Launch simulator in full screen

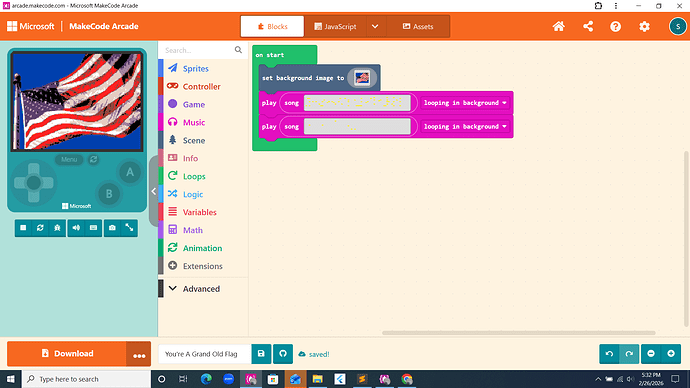[129, 228]
